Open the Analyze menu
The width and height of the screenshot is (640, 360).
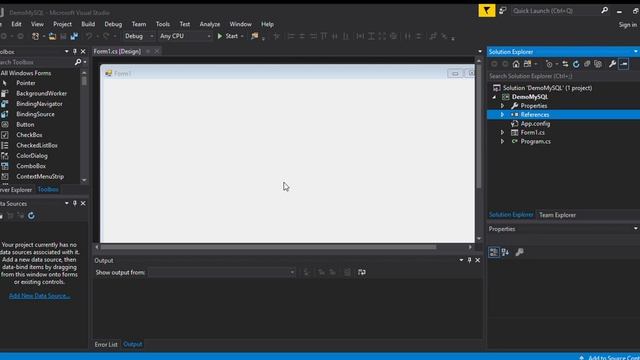210,24
